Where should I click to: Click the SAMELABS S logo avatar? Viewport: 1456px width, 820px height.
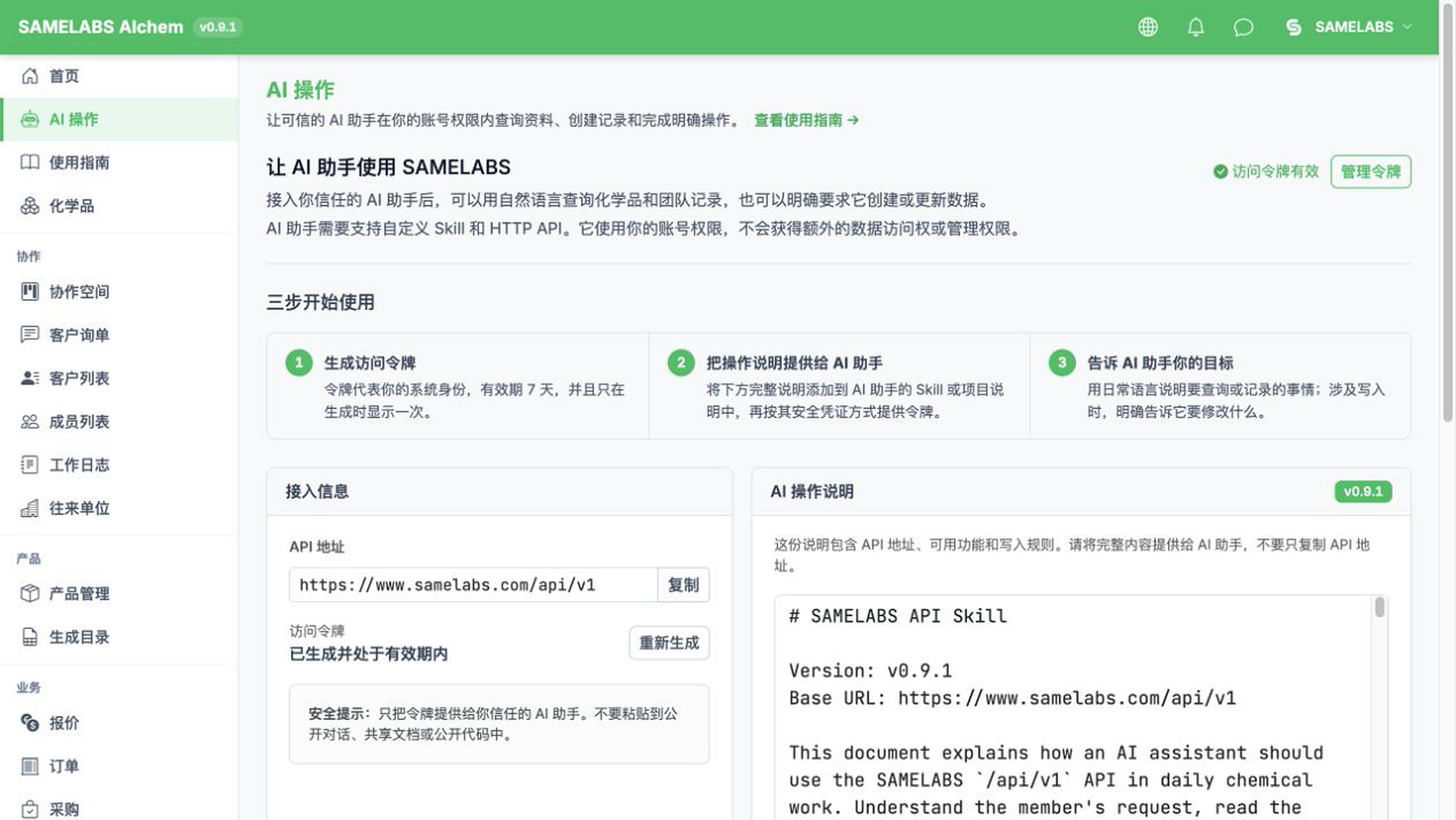[x=1293, y=27]
